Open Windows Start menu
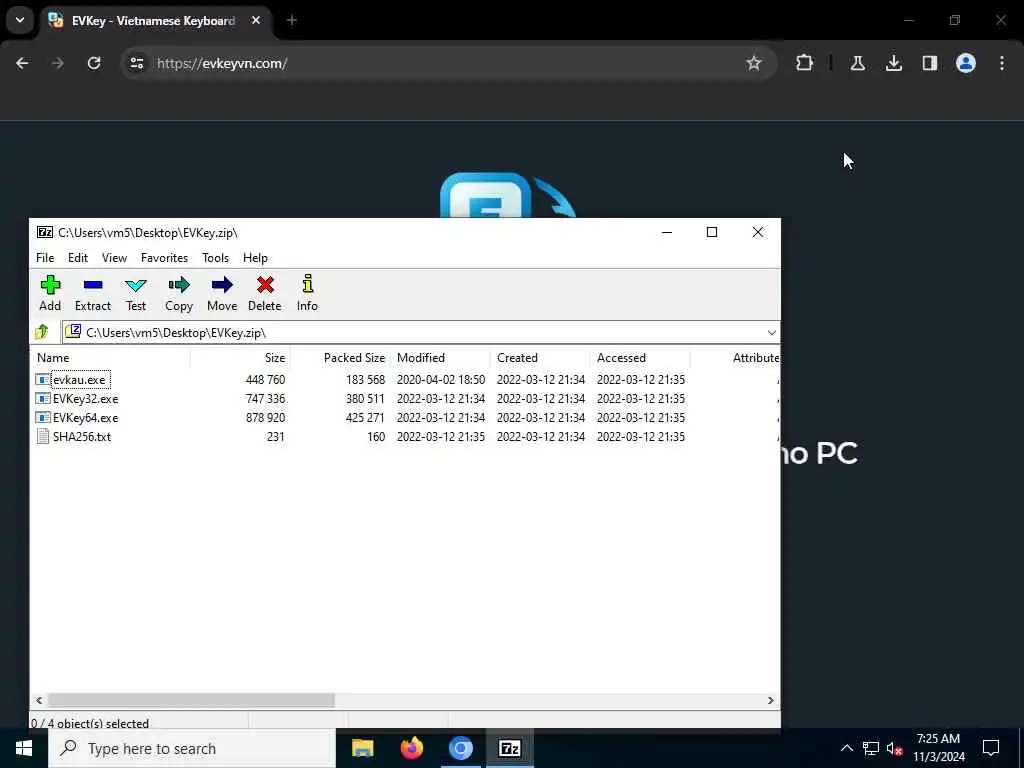1024x768 pixels. pos(24,748)
